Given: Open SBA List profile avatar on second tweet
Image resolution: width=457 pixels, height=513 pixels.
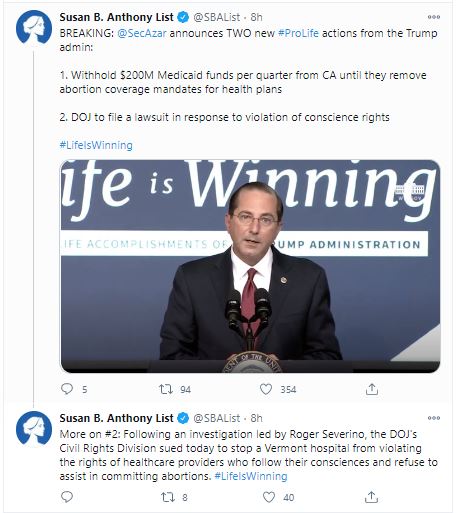Looking at the screenshot, I should click(x=34, y=428).
